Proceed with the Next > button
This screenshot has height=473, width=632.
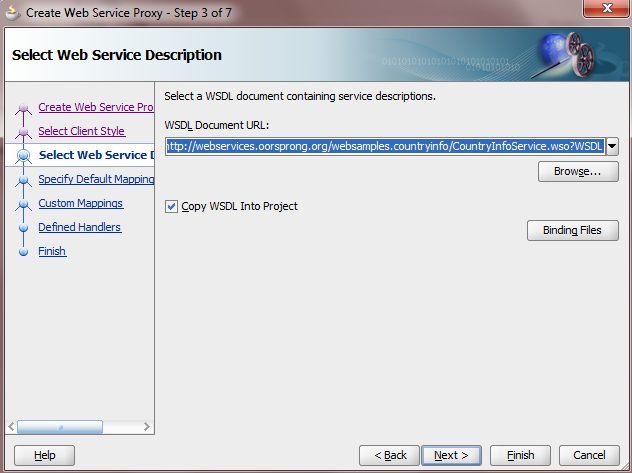(451, 455)
